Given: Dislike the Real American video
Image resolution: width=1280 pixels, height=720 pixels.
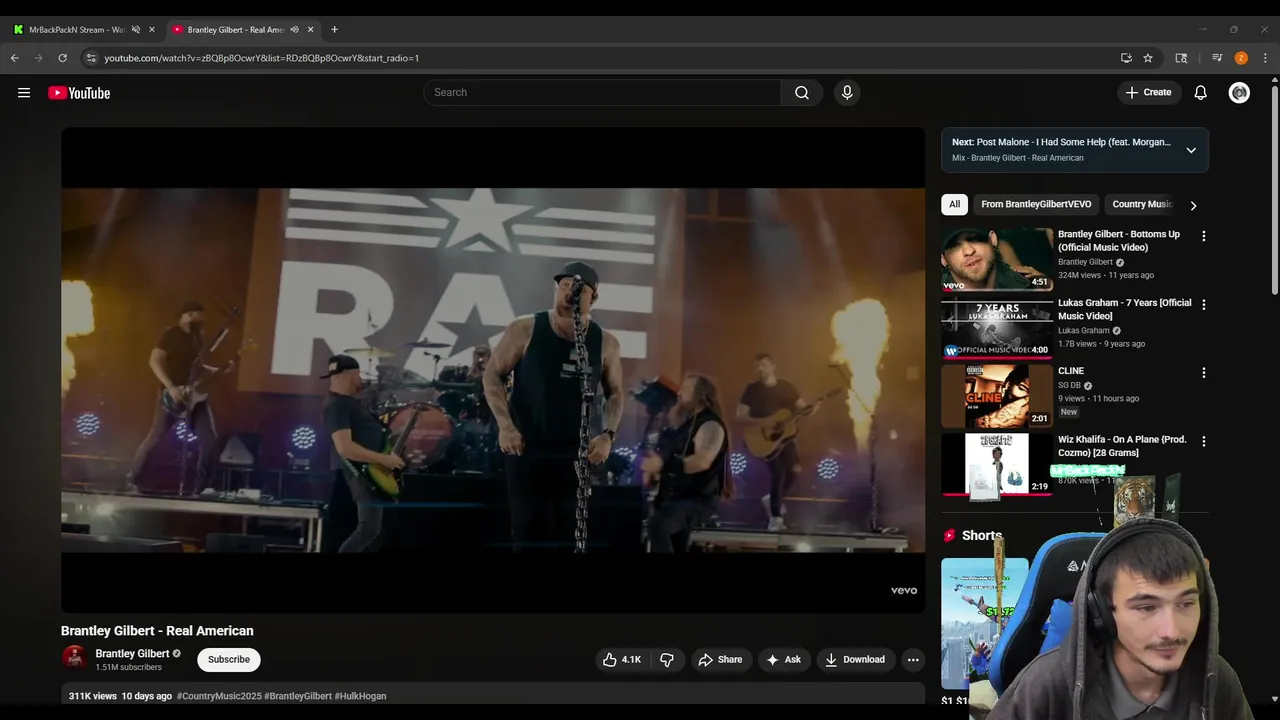Looking at the screenshot, I should click(667, 659).
